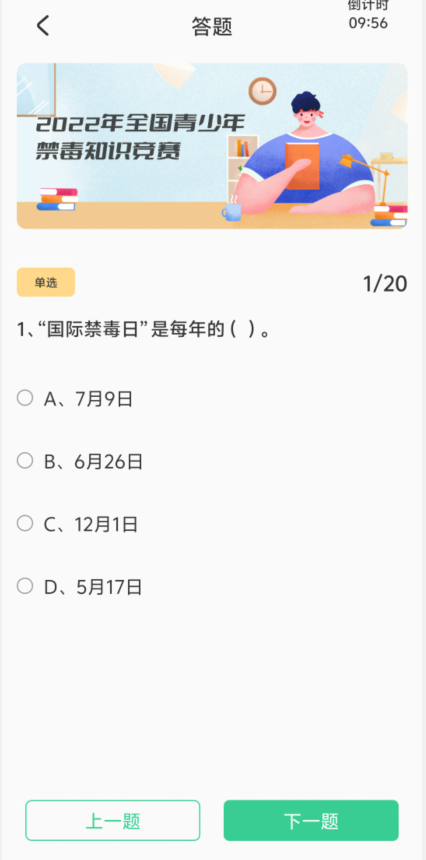
Task: Tap the 1/20 question progress counter
Action: pos(385,284)
